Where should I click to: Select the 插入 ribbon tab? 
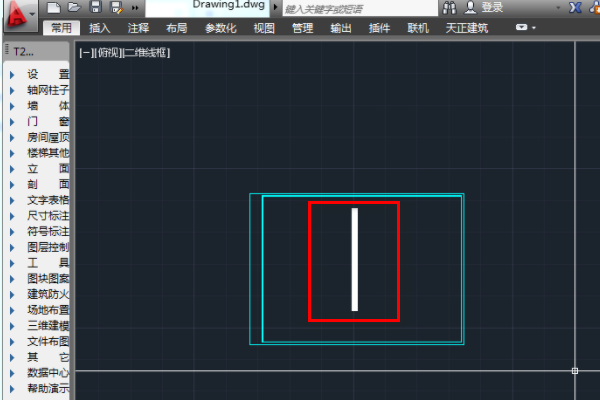click(x=99, y=28)
